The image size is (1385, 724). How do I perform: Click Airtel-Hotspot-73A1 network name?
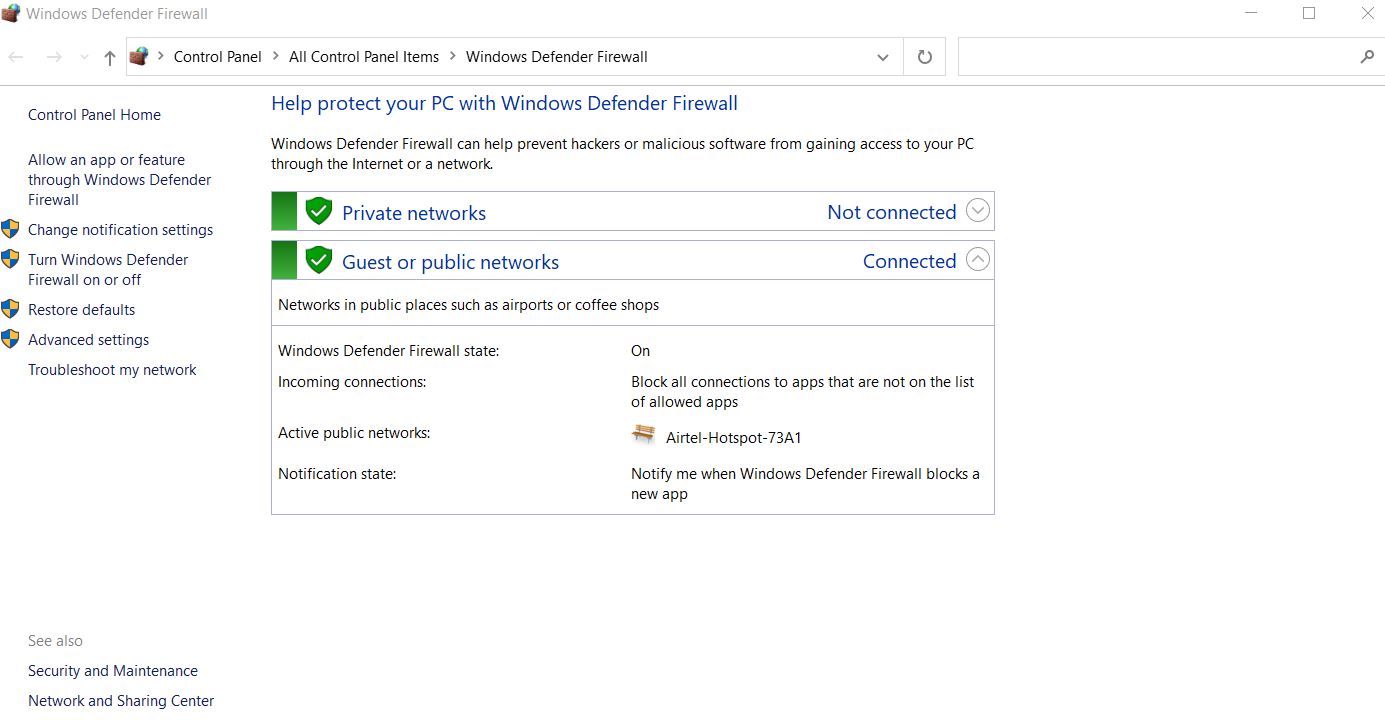point(734,438)
